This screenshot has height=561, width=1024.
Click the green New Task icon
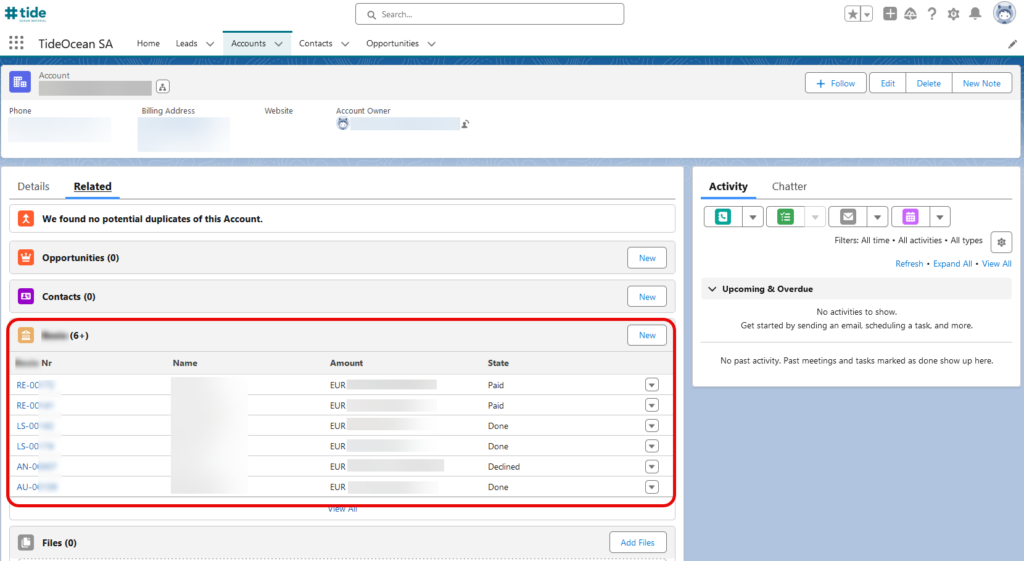(785, 217)
